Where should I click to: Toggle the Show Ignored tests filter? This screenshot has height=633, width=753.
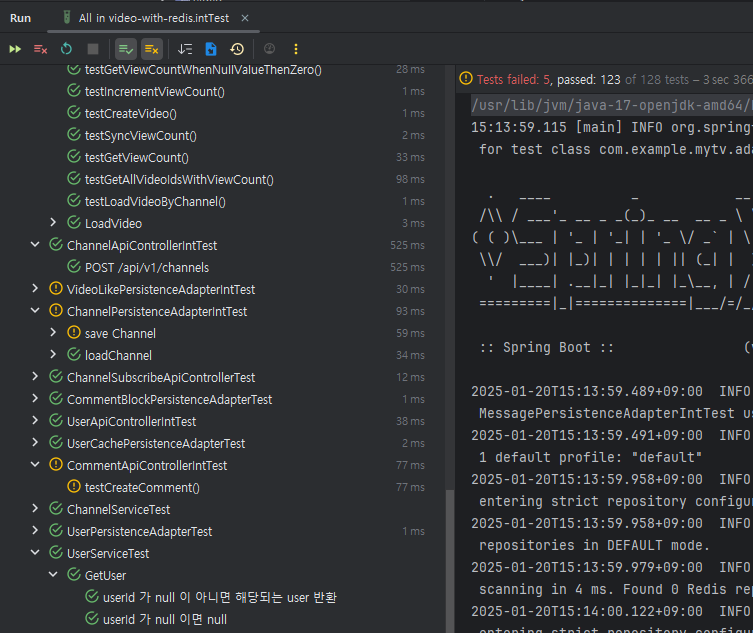click(152, 49)
